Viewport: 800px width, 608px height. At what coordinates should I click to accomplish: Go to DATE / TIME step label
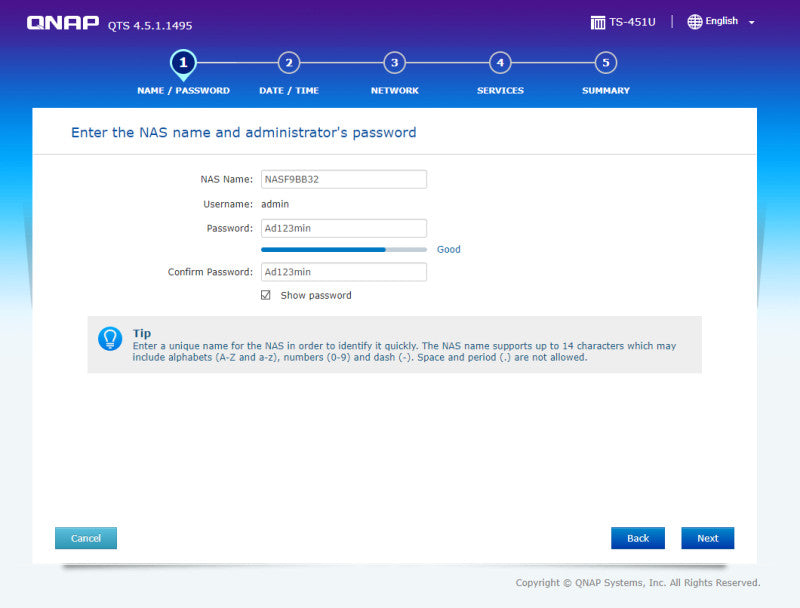coord(289,90)
